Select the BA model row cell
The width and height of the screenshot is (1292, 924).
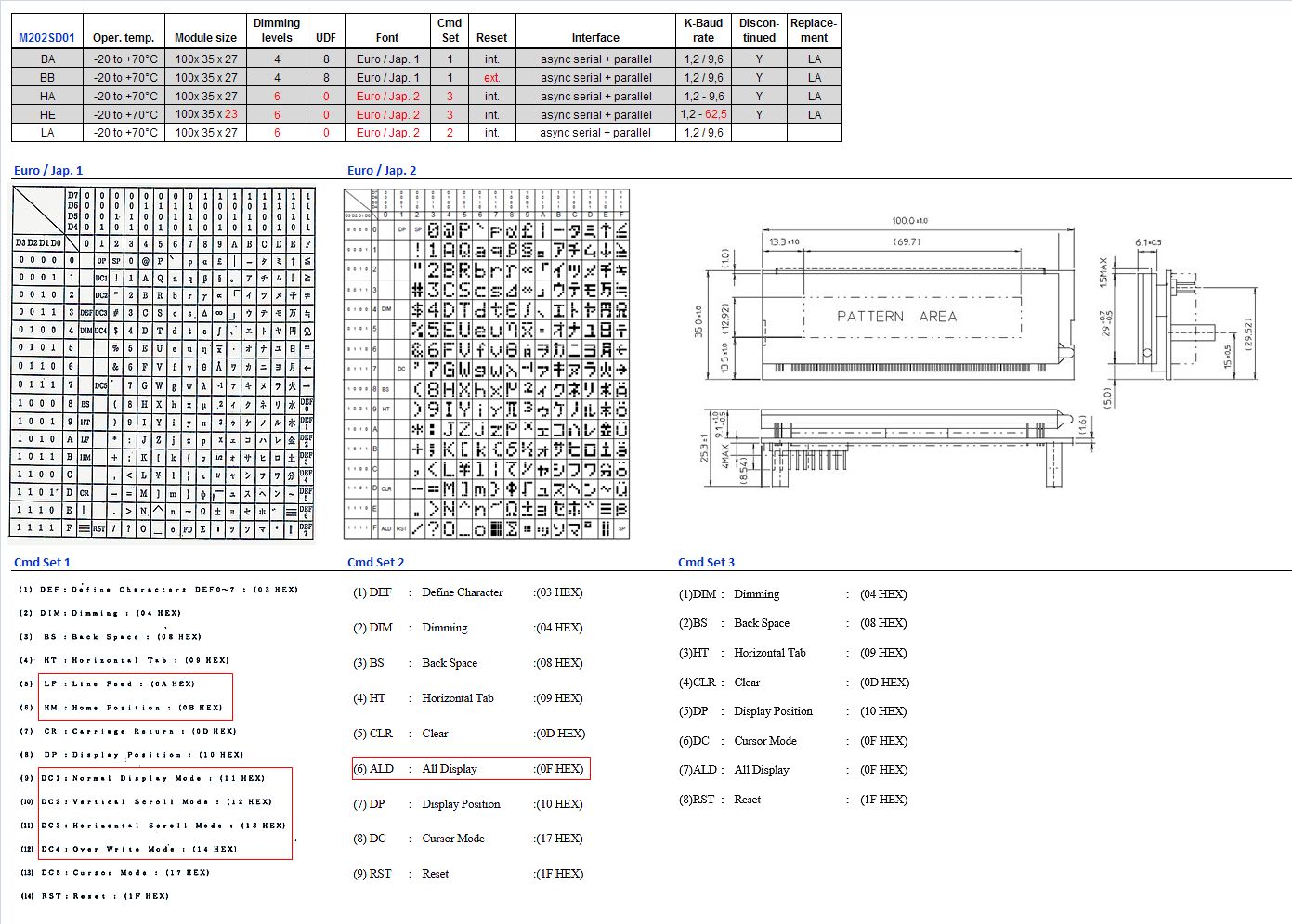click(47, 59)
